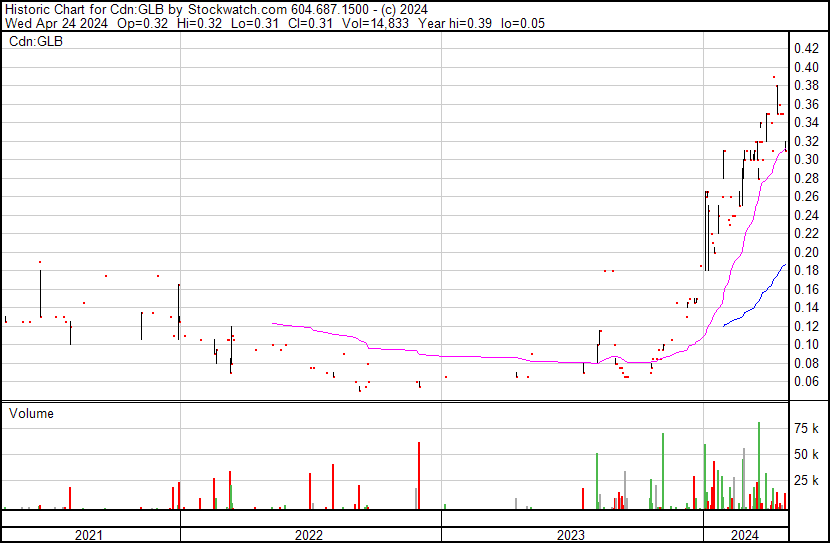This screenshot has width=830, height=543.
Task: Click the 0.06 price axis label
Action: pyautogui.click(x=806, y=381)
